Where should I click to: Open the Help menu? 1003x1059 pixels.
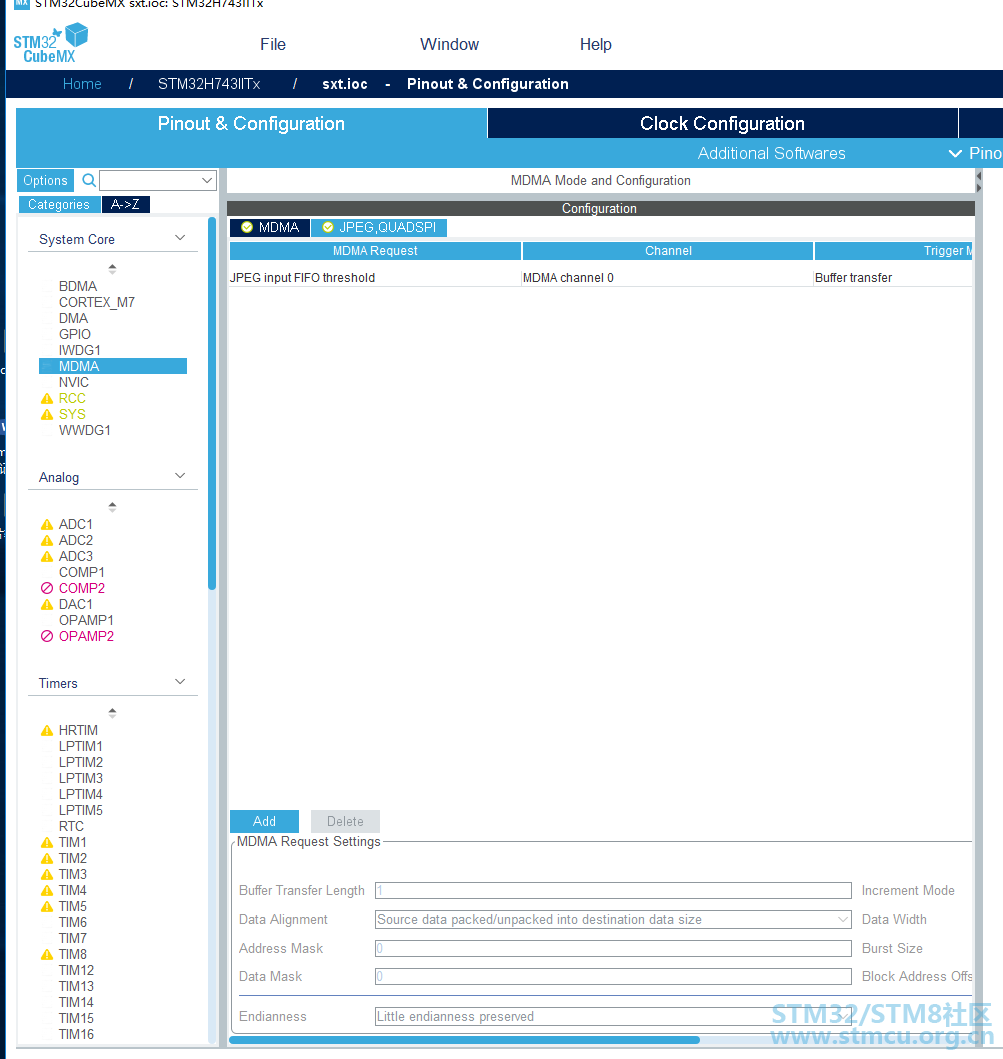596,45
